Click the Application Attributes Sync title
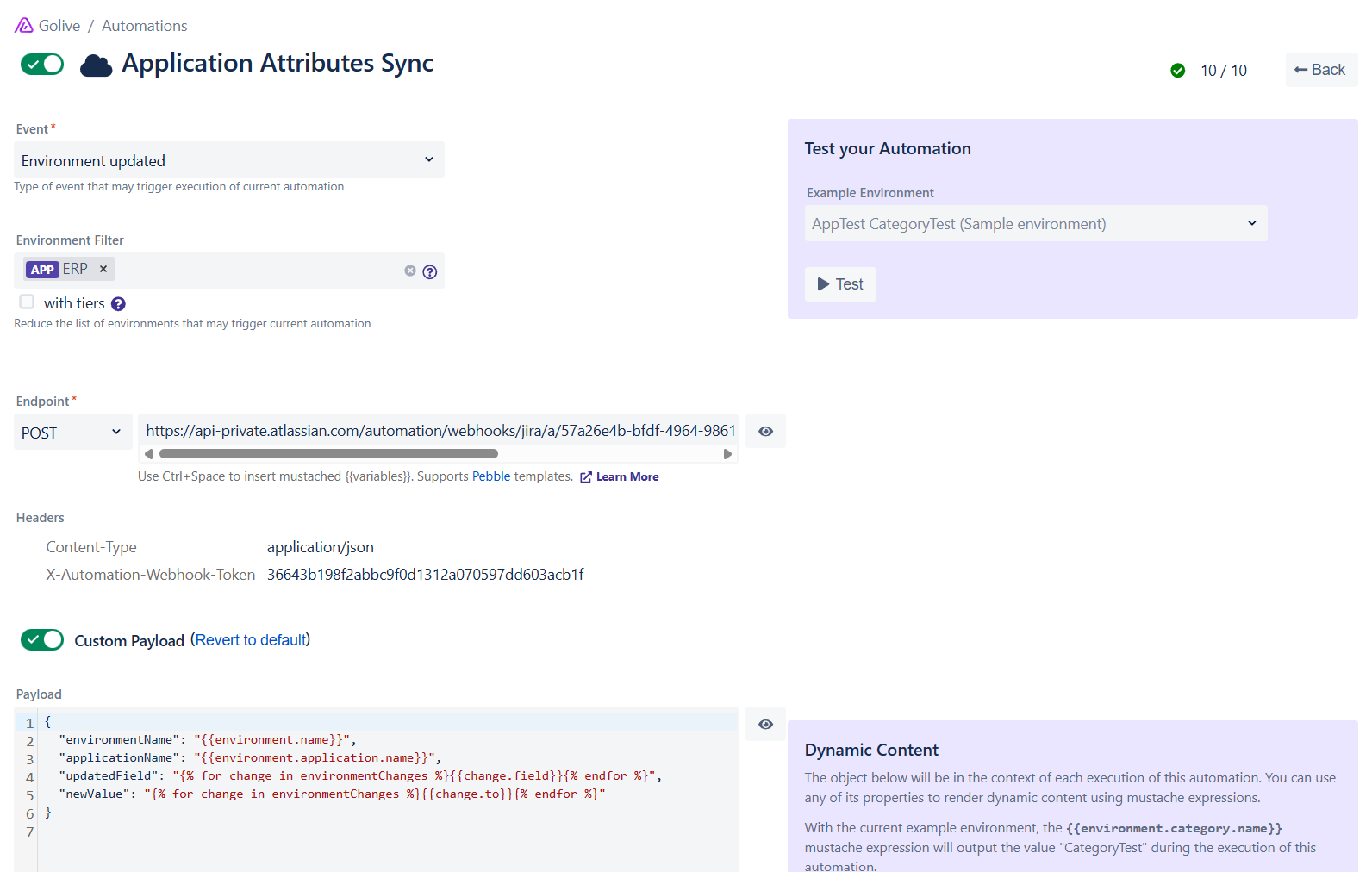The height and width of the screenshot is (872, 1372). 278,63
